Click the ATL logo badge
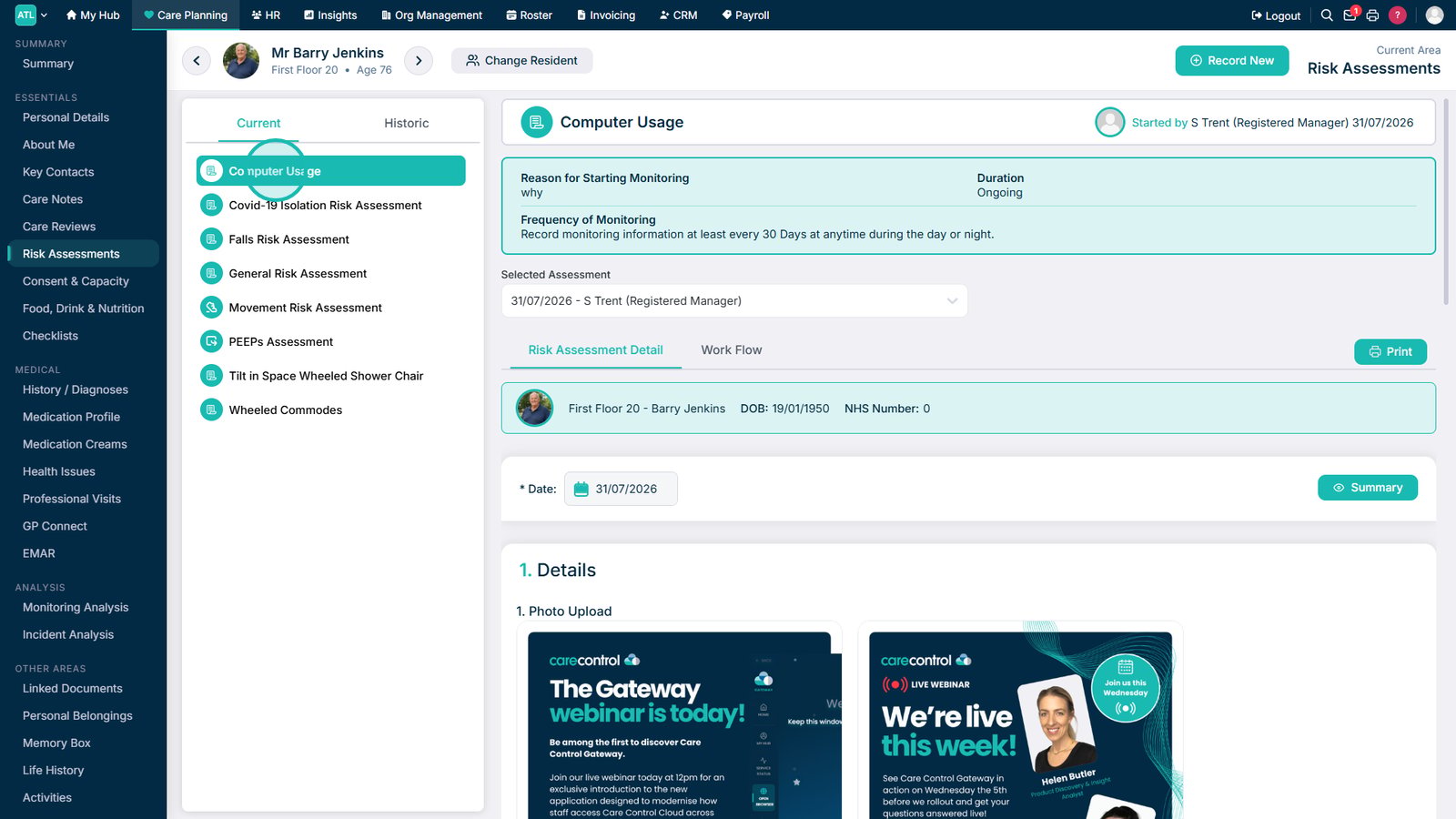 pos(25,15)
